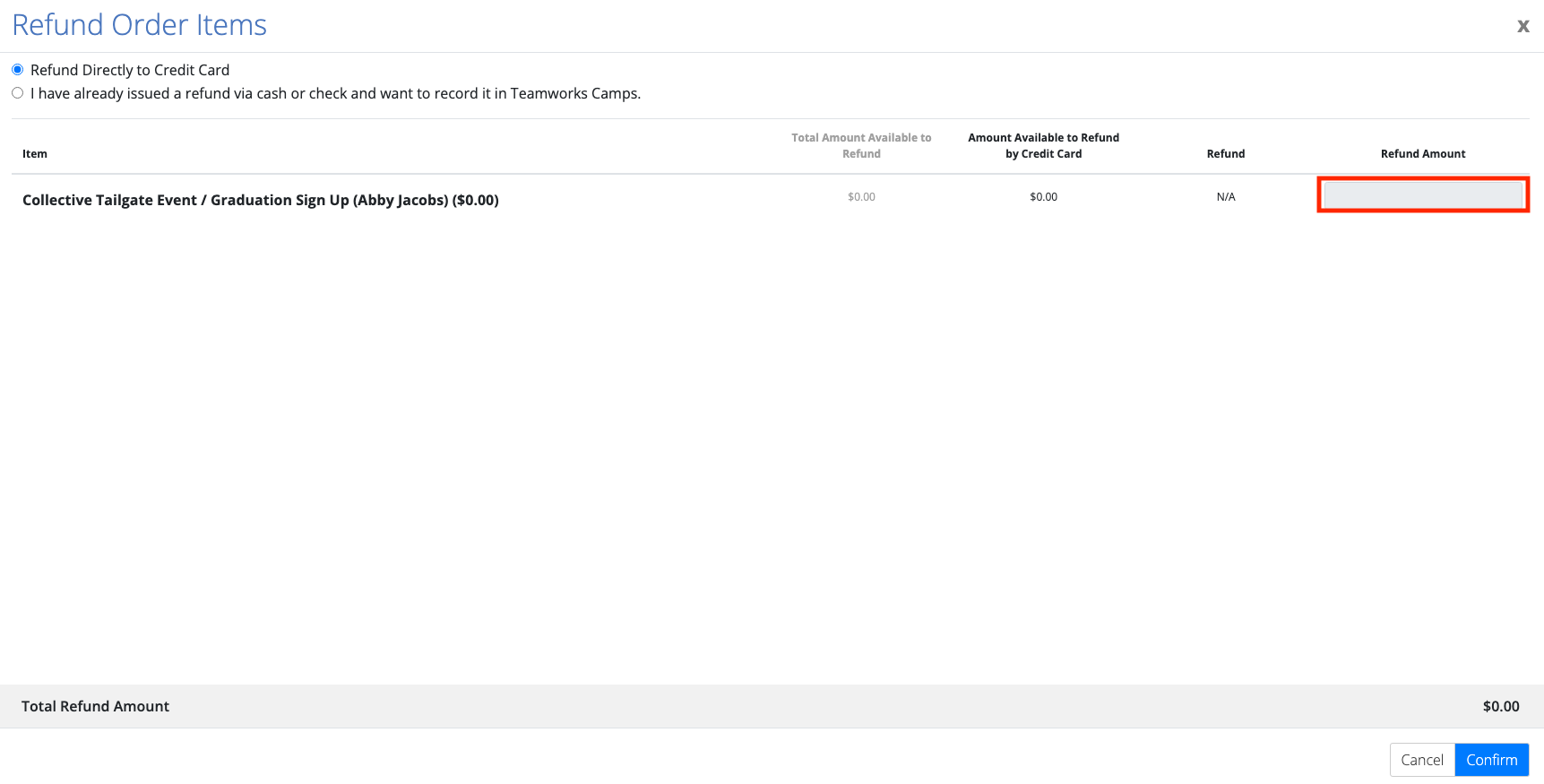Click the Refund column header
This screenshot has width=1544, height=784.
1225,154
